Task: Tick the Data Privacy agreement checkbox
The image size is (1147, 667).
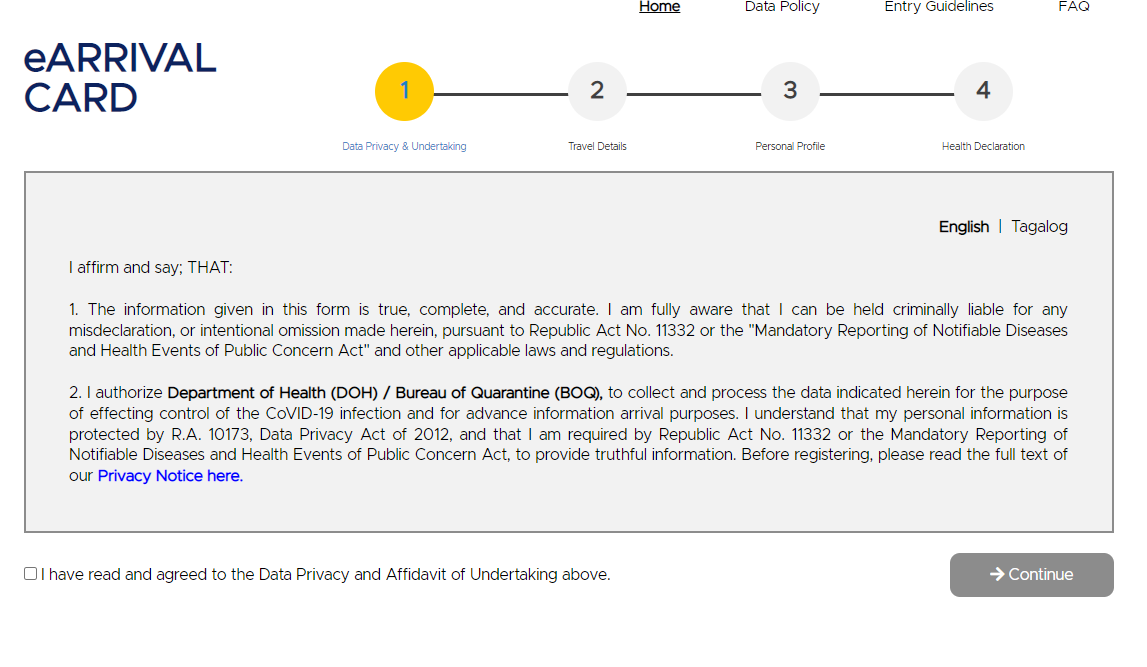Action: pyautogui.click(x=30, y=573)
